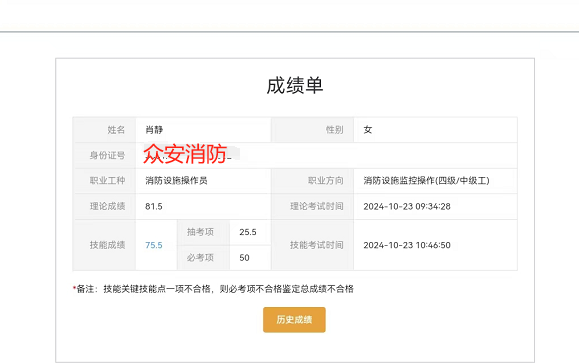Click the 姓名 label cell
The width and height of the screenshot is (579, 363).
(x=105, y=130)
